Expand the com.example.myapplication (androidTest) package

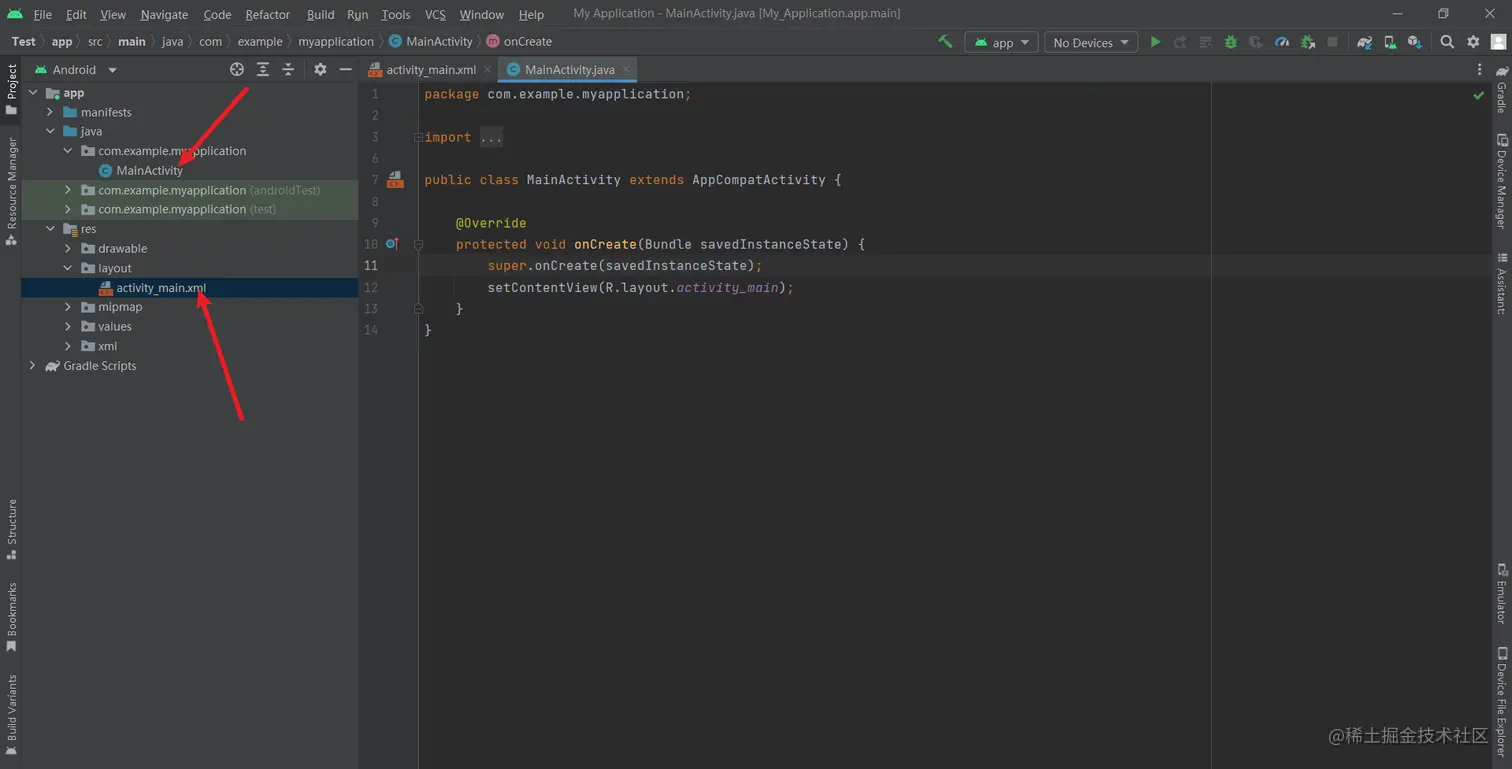(x=68, y=190)
